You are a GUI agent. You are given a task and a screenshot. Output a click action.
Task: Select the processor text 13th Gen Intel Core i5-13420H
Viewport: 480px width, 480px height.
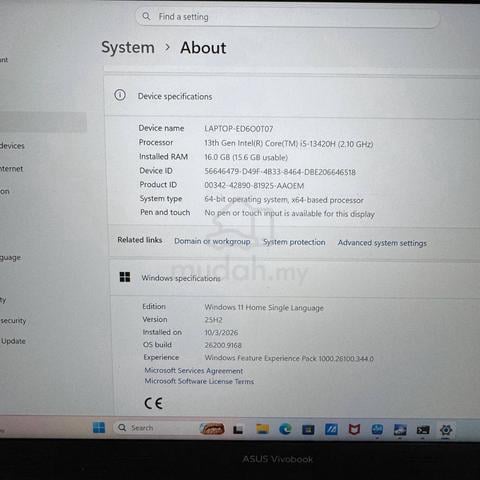289,144
